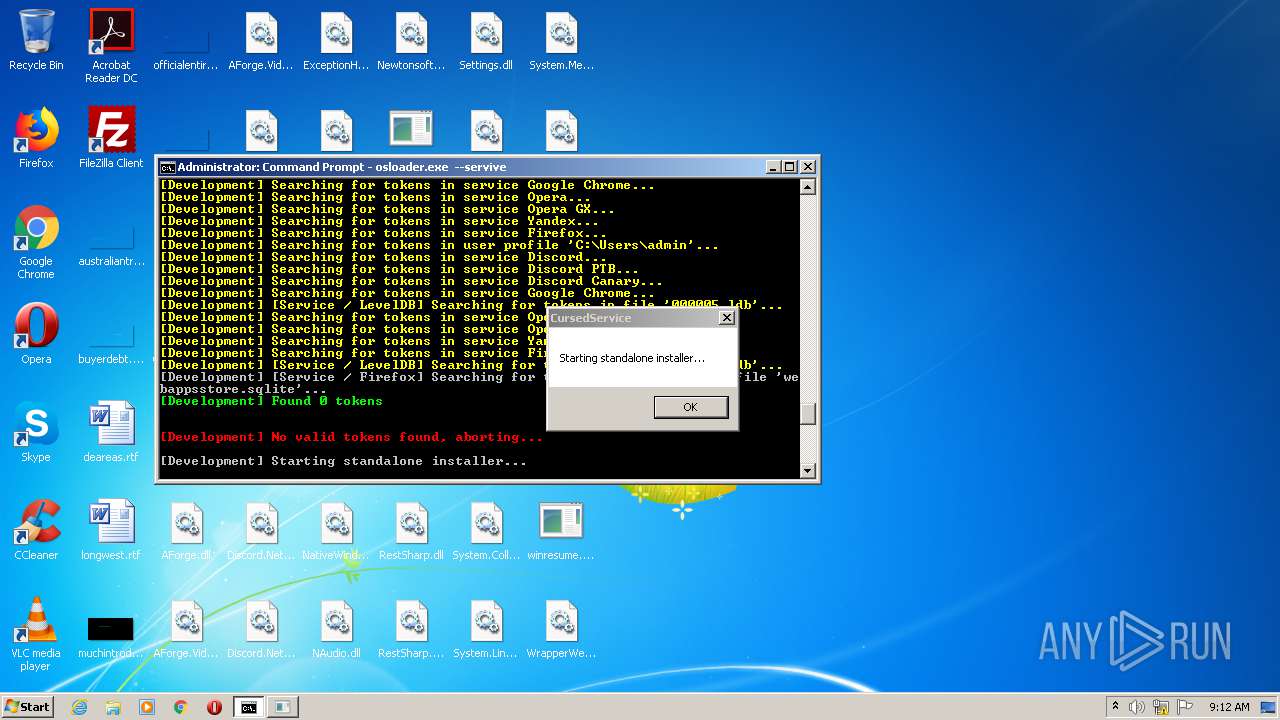The image size is (1280, 720).
Task: Select the winresume... file icon
Action: coord(561,530)
